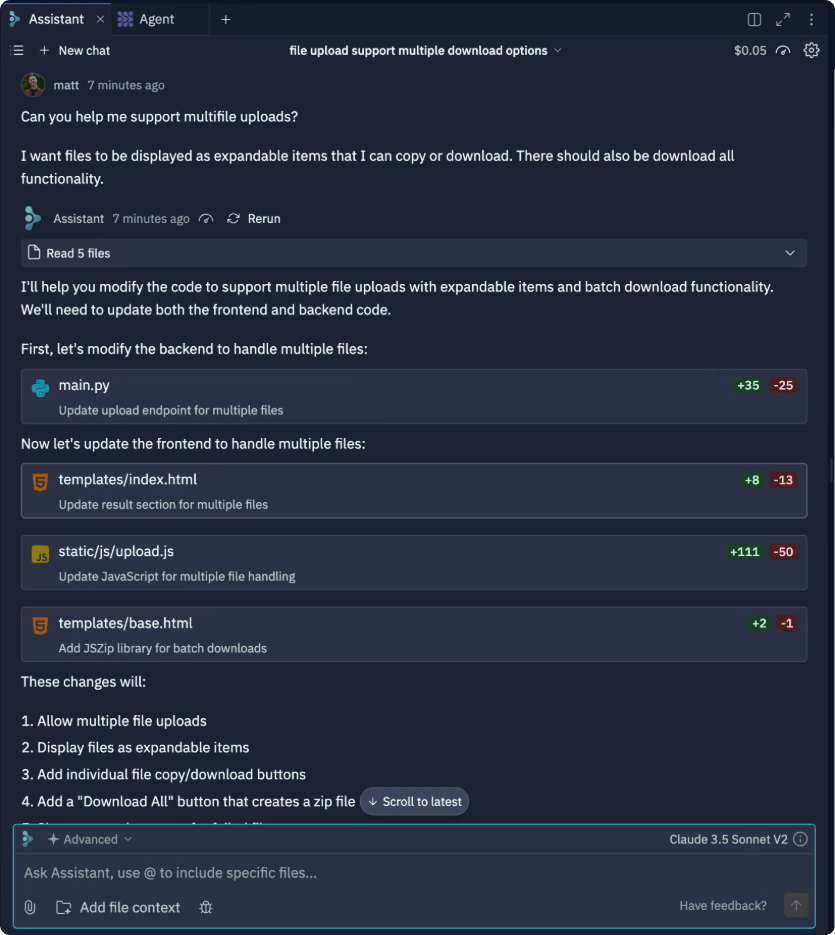Open a new tab with plus
Viewport: 835px width, 935px height.
click(225, 19)
